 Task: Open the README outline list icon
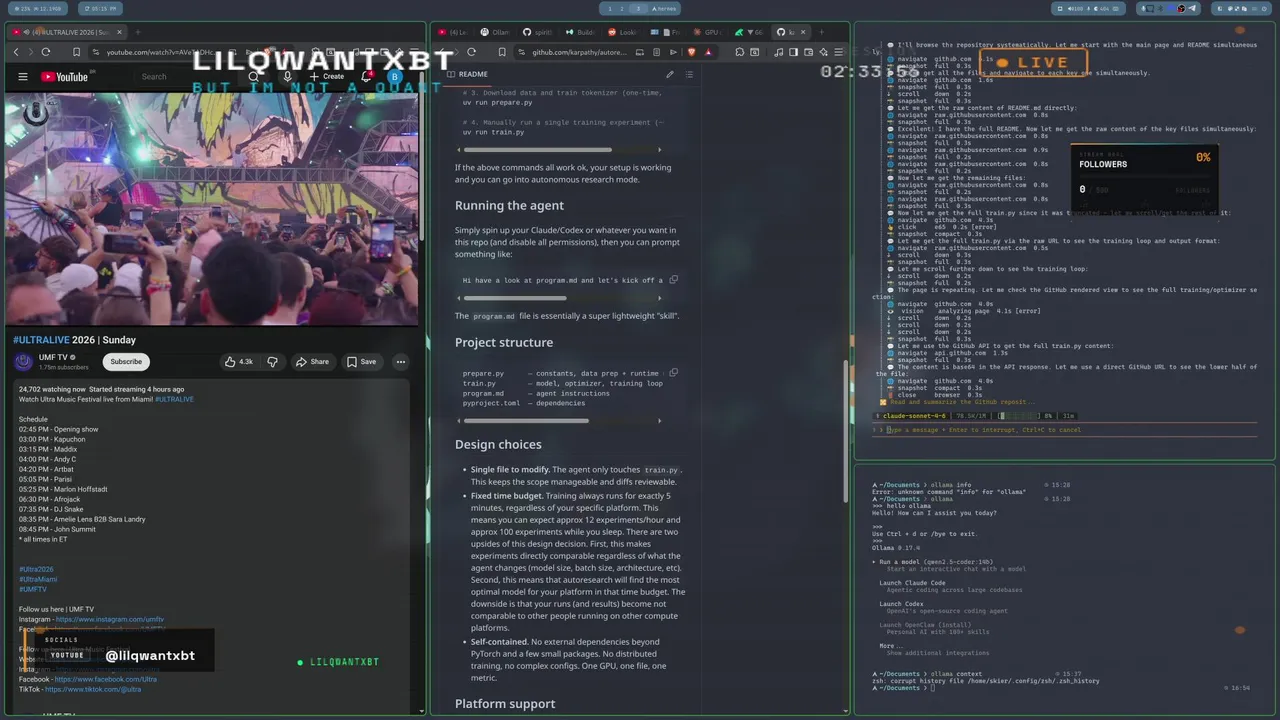689,74
